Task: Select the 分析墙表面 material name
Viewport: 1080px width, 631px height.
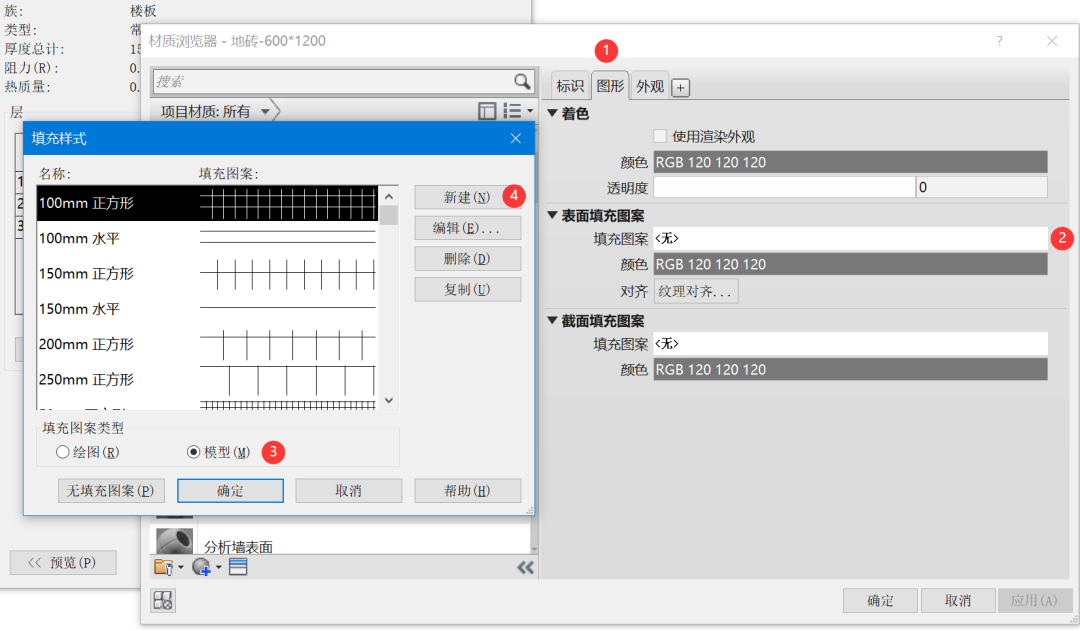Action: 238,547
